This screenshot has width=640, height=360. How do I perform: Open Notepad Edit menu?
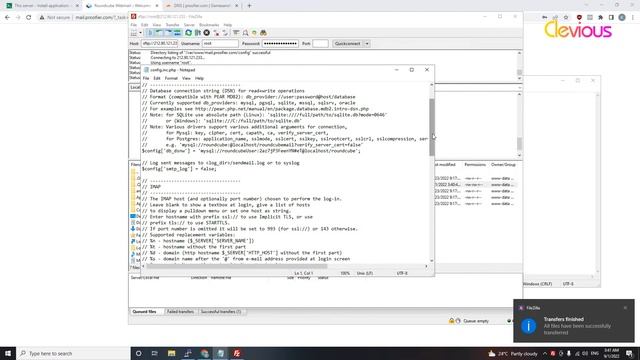click(x=157, y=78)
